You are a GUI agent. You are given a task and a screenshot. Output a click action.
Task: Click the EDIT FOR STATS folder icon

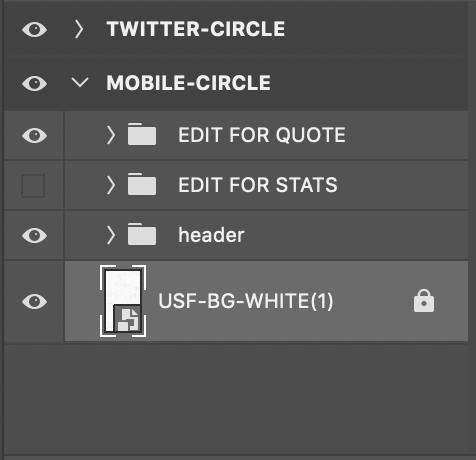click(x=142, y=184)
